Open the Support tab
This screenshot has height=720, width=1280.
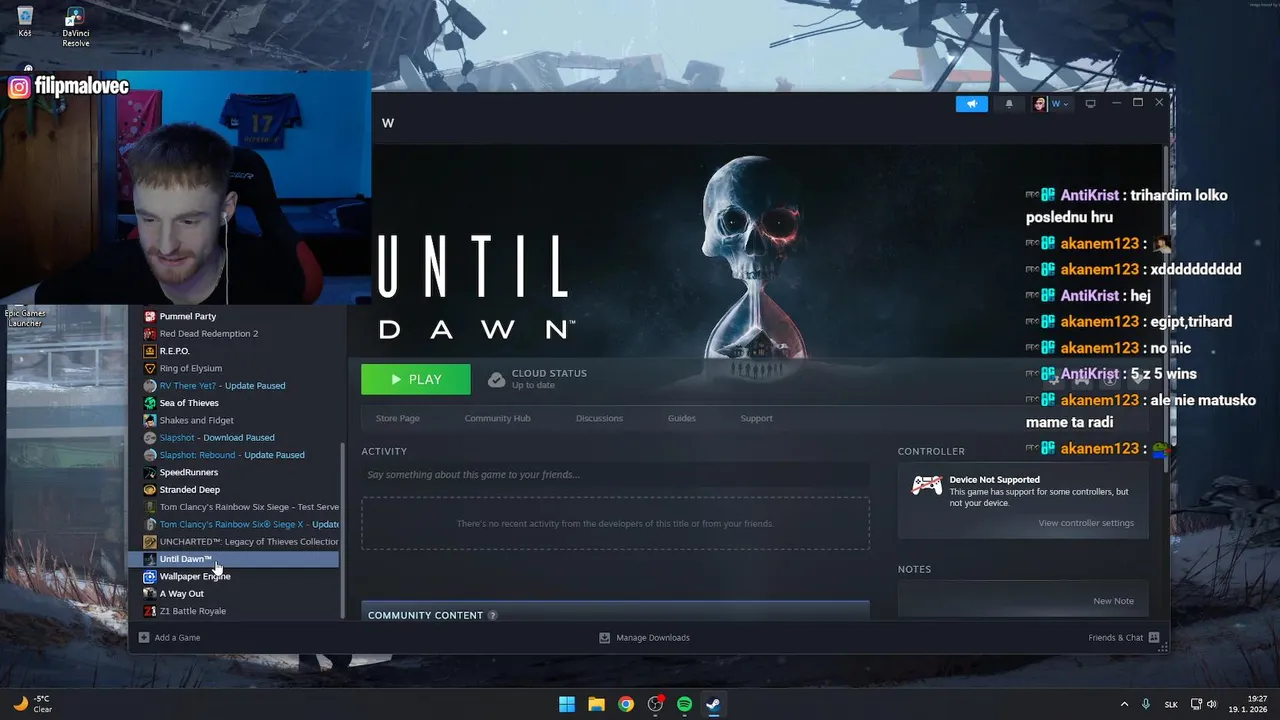click(756, 418)
